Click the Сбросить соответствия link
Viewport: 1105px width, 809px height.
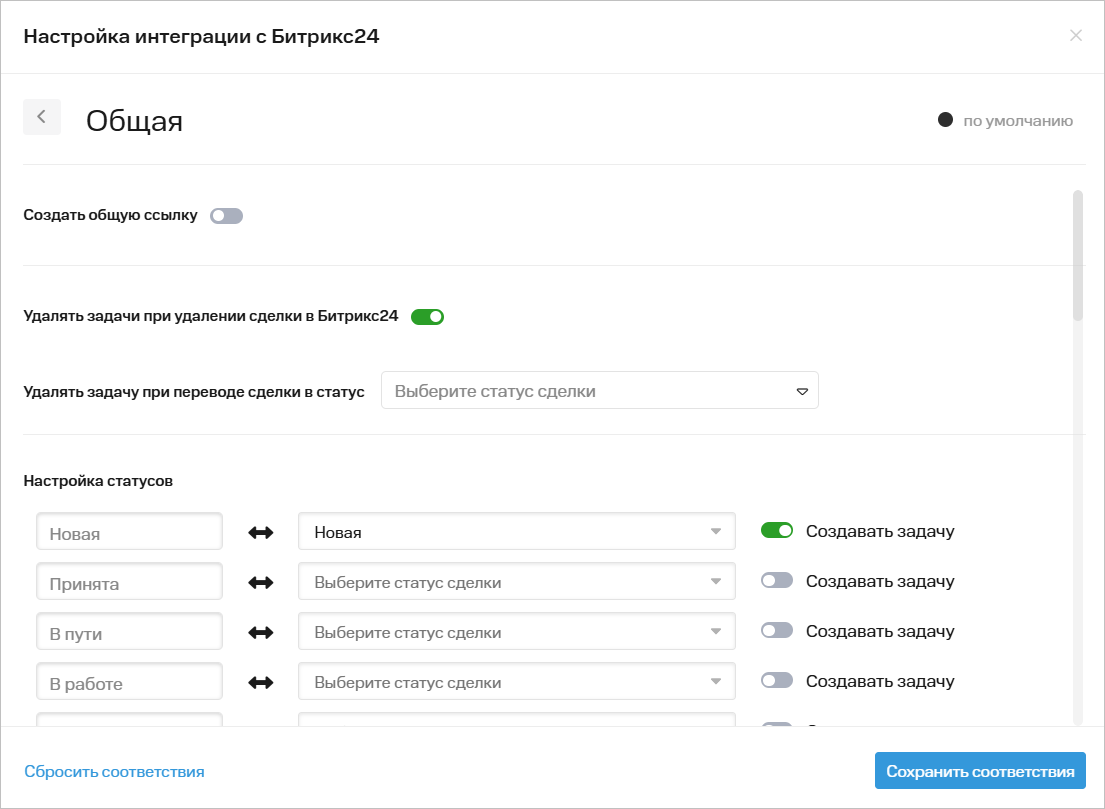coord(114,772)
